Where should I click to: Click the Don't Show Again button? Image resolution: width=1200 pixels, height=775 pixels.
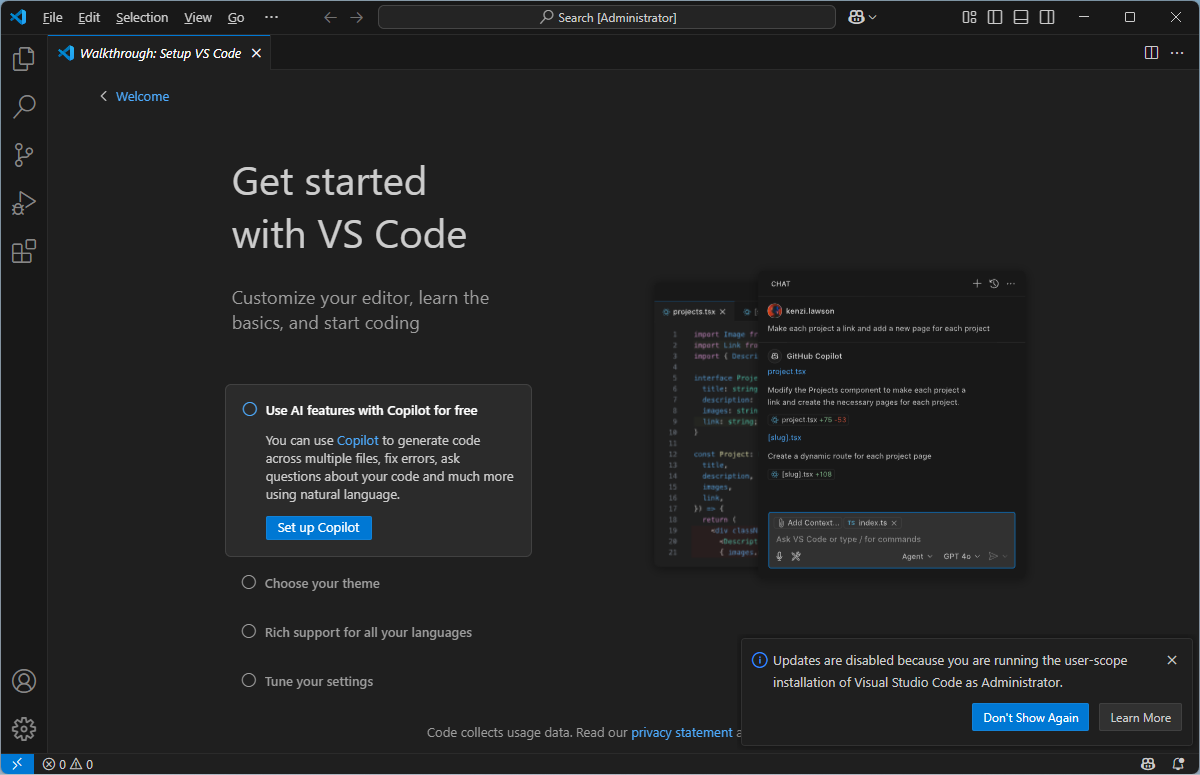point(1031,717)
